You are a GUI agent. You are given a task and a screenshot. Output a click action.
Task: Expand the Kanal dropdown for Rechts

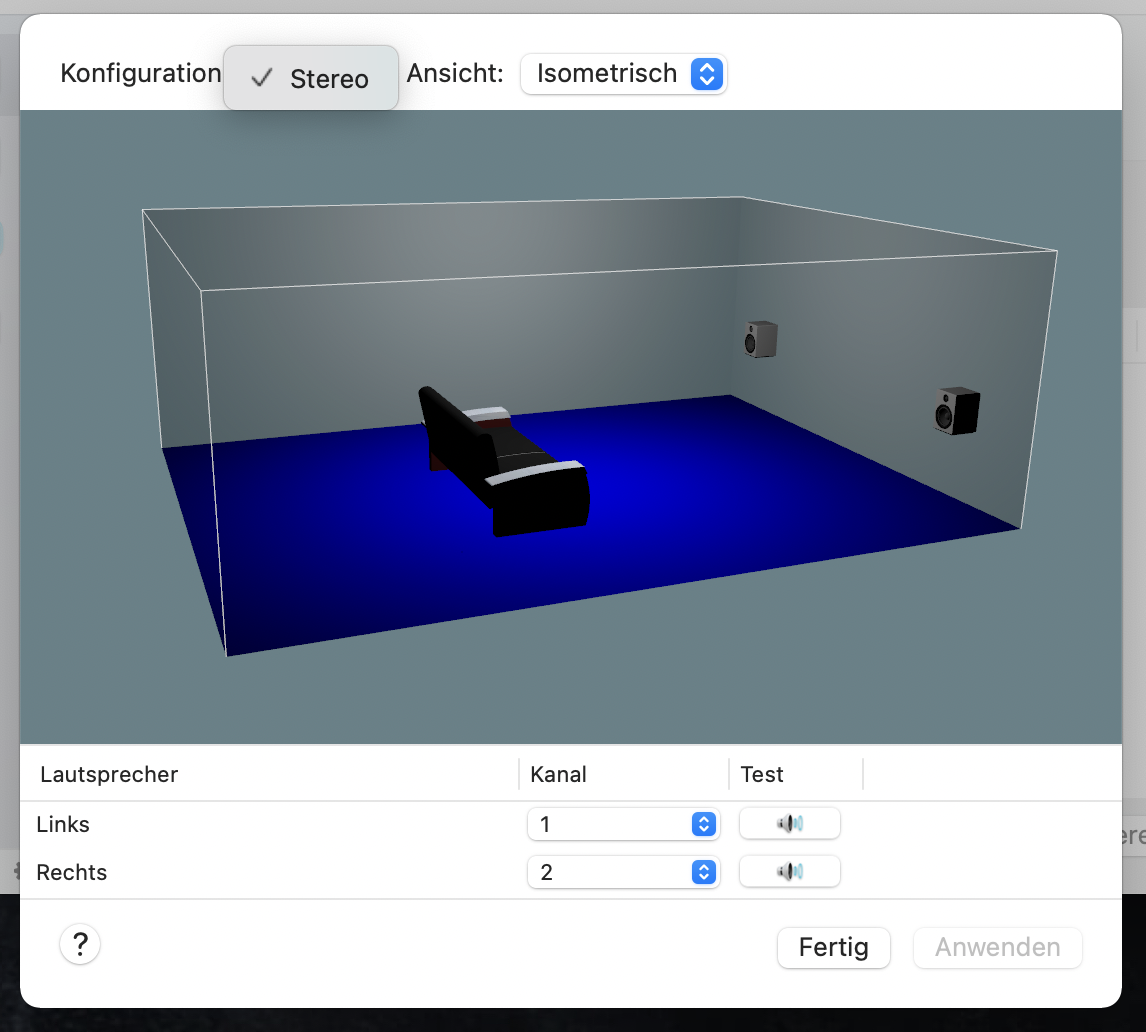[623, 872]
